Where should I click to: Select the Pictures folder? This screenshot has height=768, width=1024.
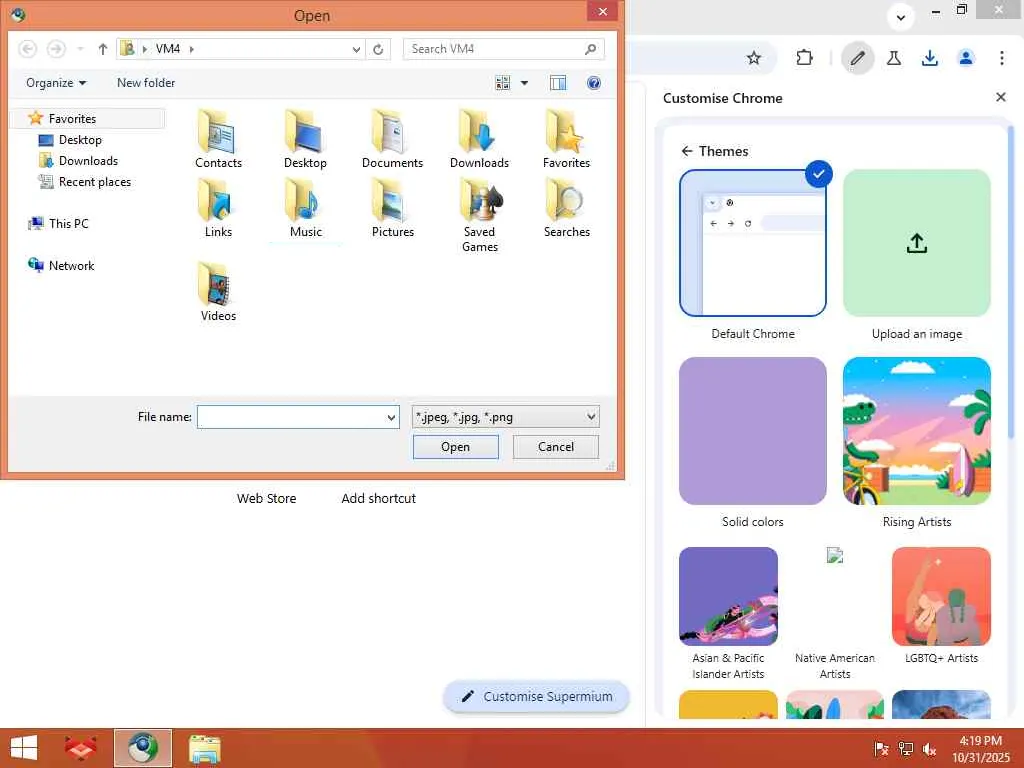pyautogui.click(x=392, y=209)
